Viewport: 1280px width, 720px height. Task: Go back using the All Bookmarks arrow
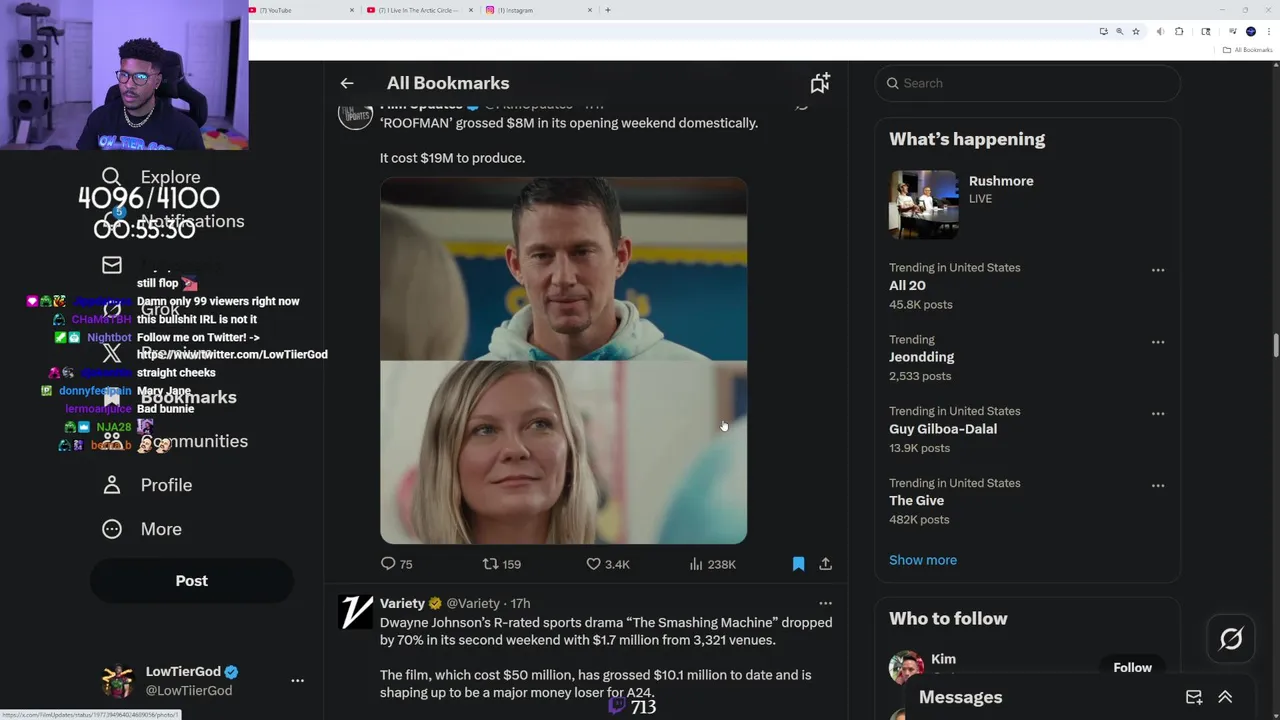[x=347, y=83]
